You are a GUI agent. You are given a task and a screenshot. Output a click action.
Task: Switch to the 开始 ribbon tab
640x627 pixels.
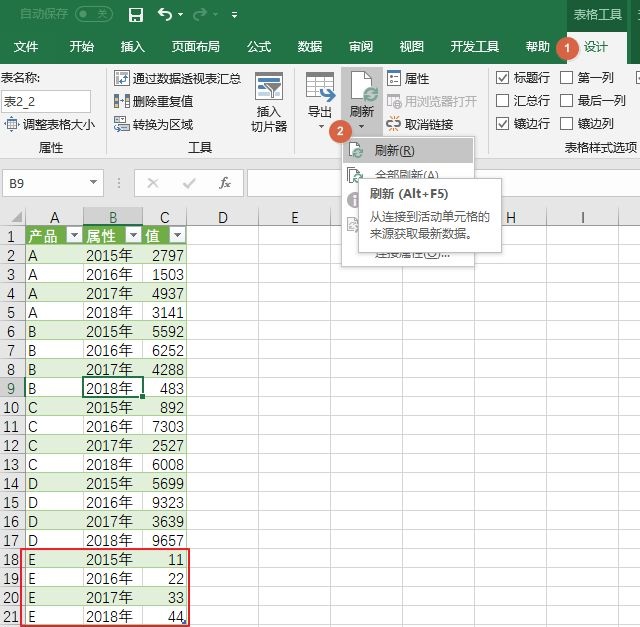click(x=81, y=47)
